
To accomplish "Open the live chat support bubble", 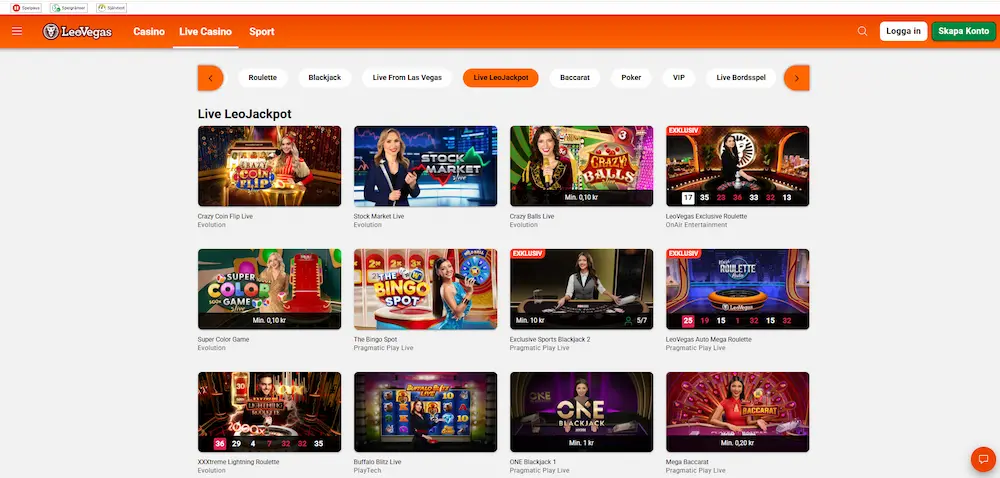I will click(x=983, y=460).
